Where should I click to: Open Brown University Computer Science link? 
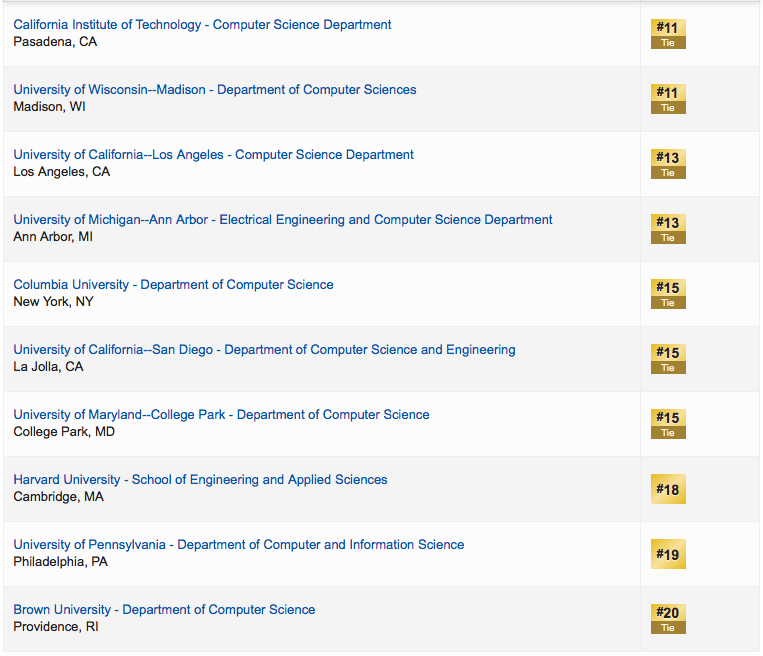[x=164, y=610]
